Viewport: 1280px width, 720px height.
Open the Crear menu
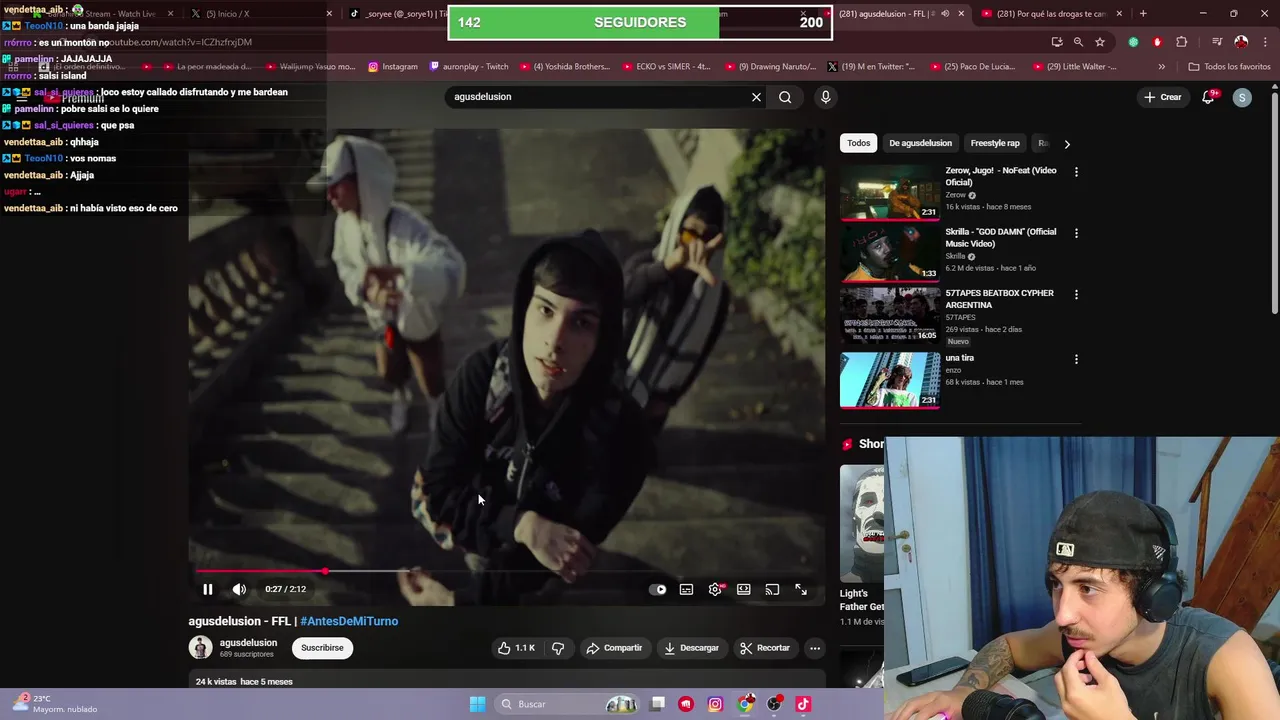1163,97
